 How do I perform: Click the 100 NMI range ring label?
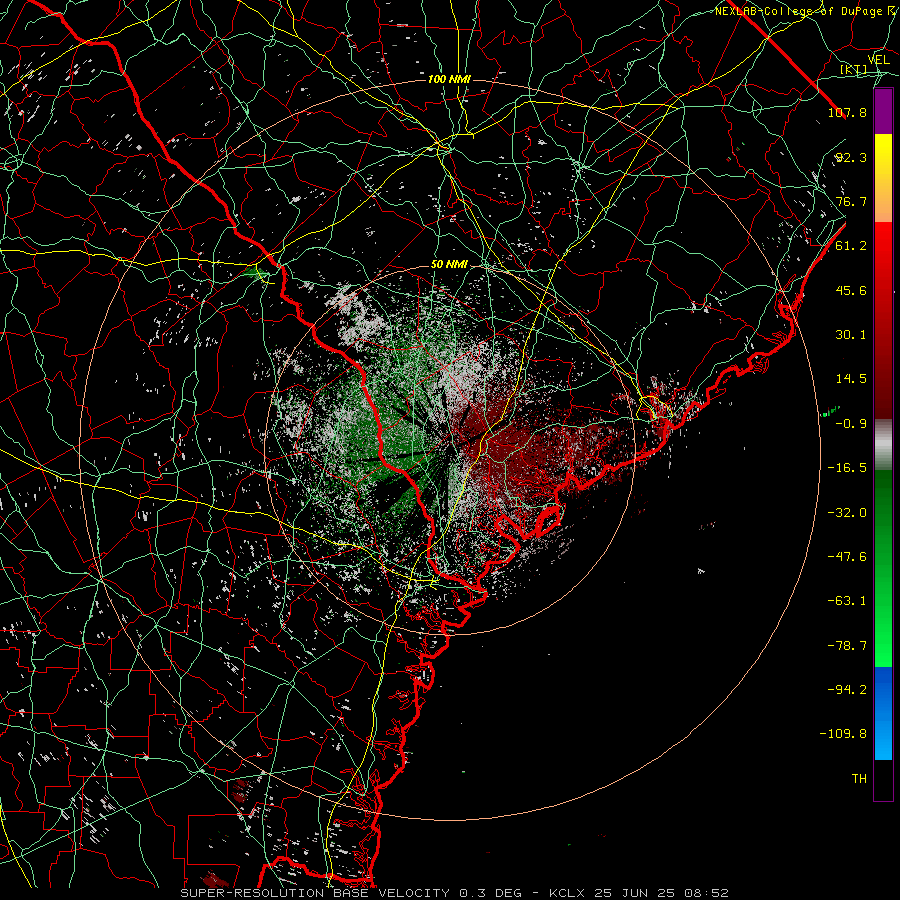[x=449, y=79]
